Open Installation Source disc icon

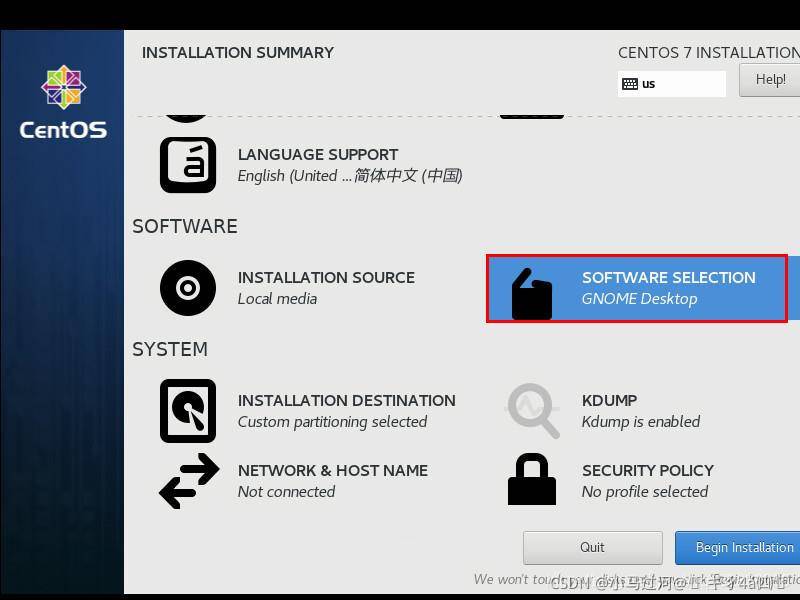pos(188,288)
